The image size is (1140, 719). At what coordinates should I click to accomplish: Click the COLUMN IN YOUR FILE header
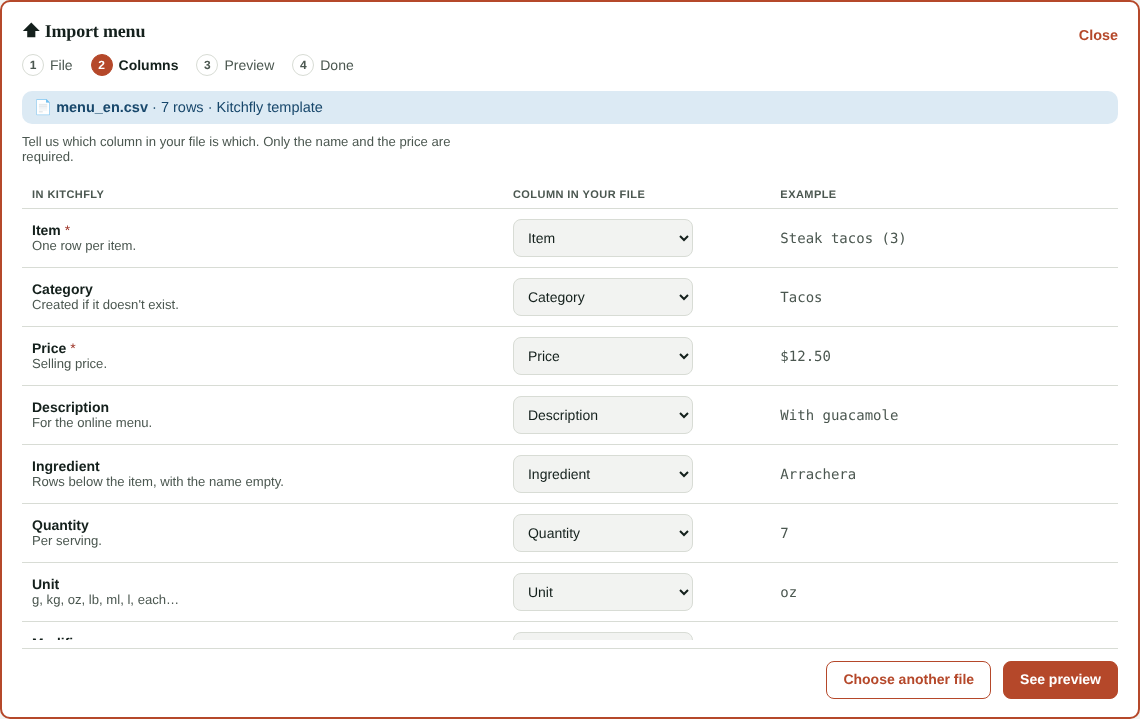pos(579,194)
